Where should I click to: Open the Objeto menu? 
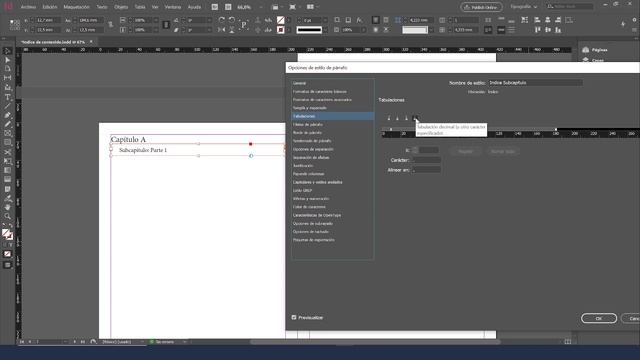click(x=121, y=7)
